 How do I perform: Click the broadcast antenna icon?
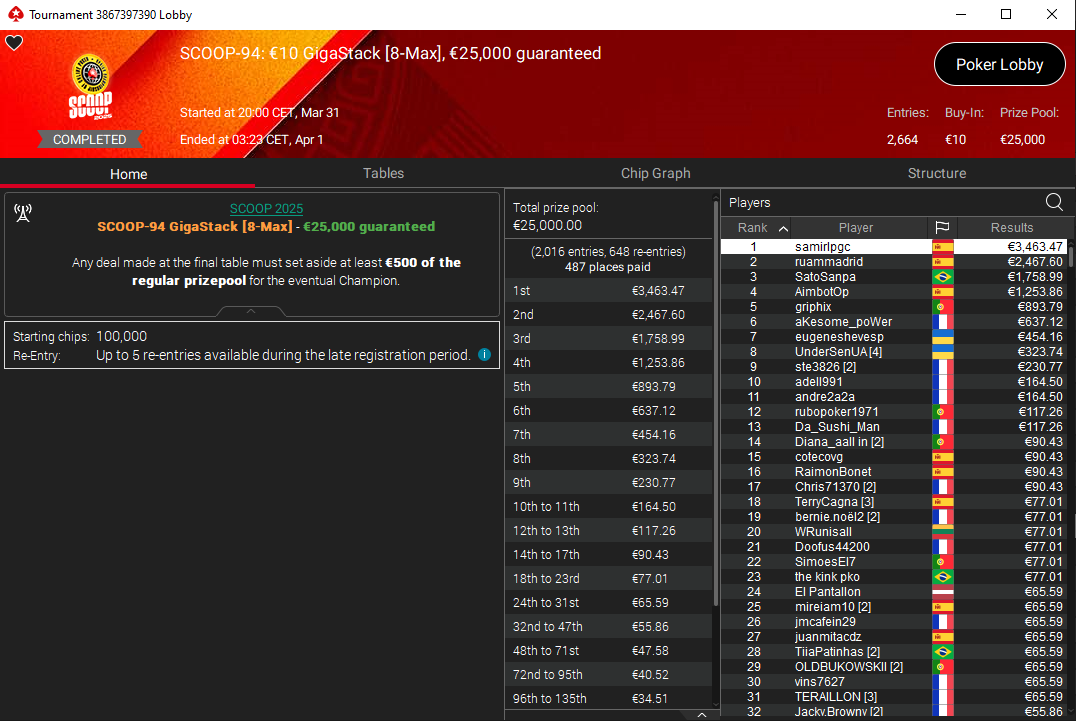[23, 213]
